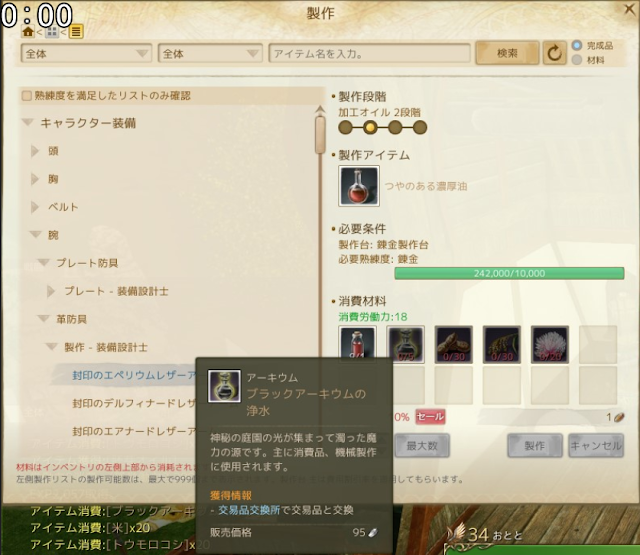Image resolution: width=640 pixels, height=555 pixels.
Task: Select the 材料 radio button
Action: pos(577,60)
